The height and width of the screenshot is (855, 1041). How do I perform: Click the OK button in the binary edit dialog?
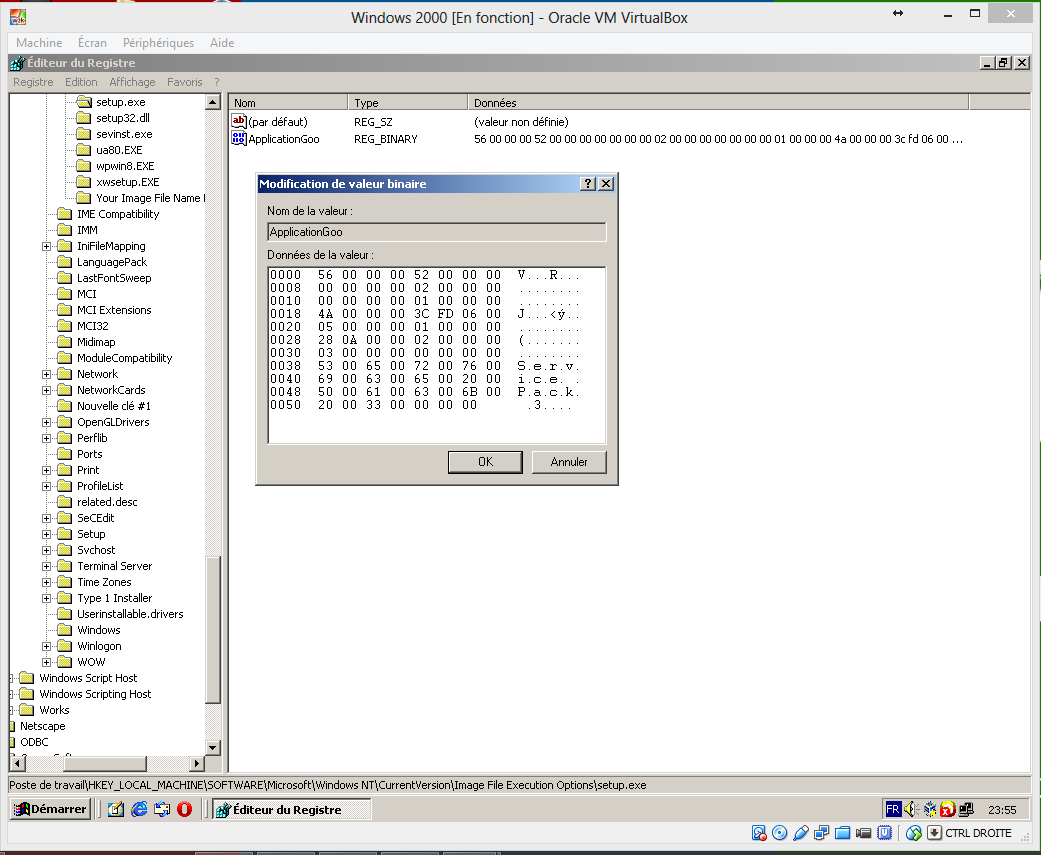485,462
